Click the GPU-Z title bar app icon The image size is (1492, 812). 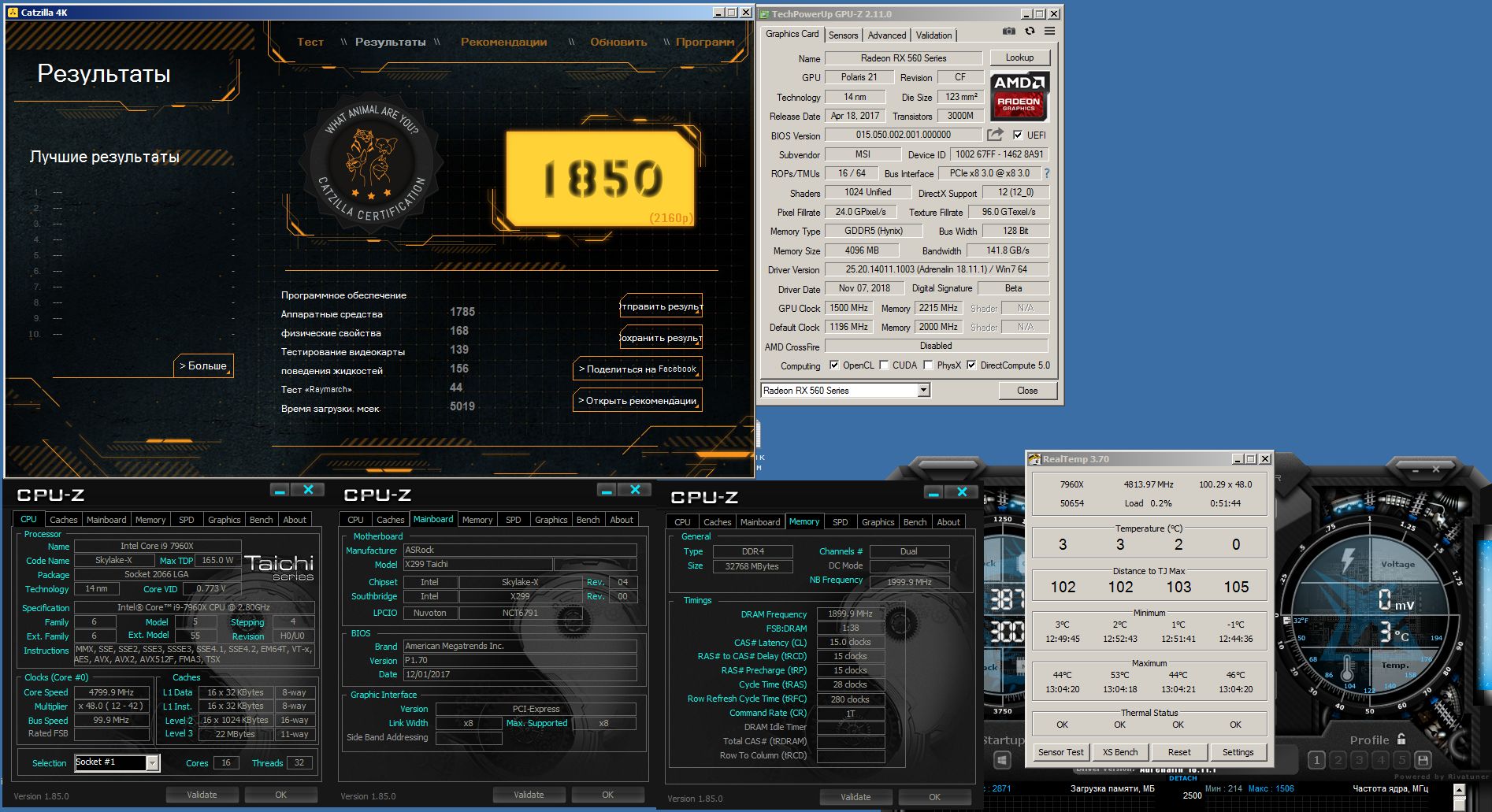pyautogui.click(x=764, y=13)
